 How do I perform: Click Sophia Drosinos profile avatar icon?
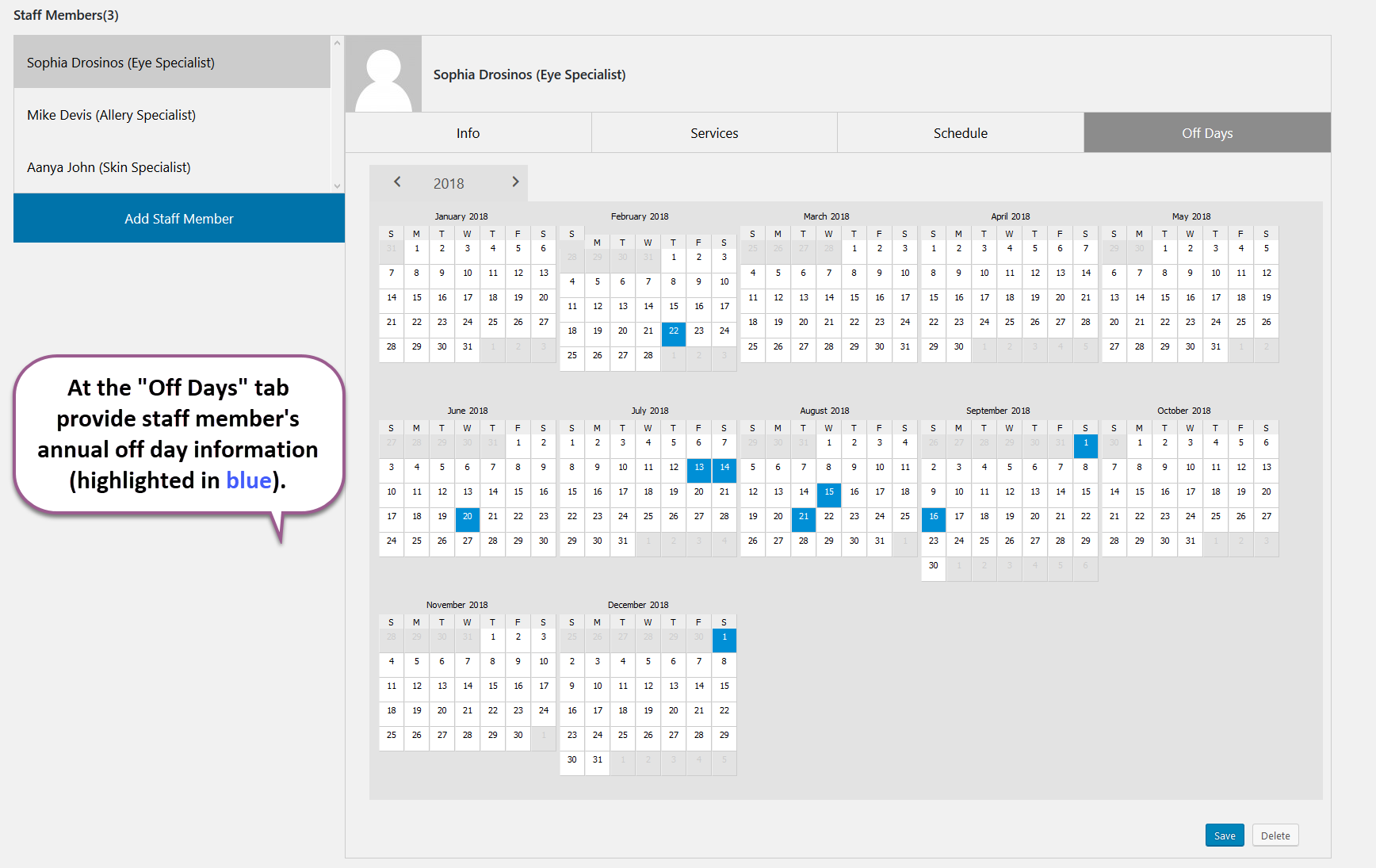pos(384,73)
